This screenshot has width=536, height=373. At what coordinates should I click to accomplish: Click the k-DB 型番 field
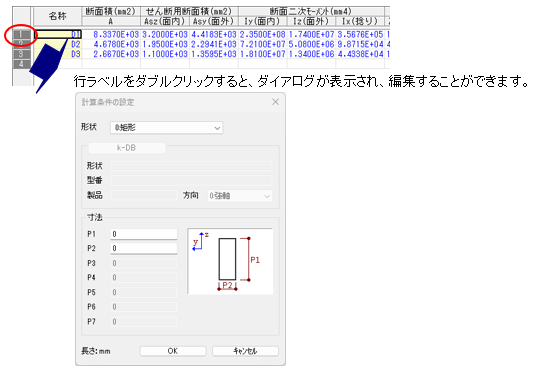click(191, 181)
